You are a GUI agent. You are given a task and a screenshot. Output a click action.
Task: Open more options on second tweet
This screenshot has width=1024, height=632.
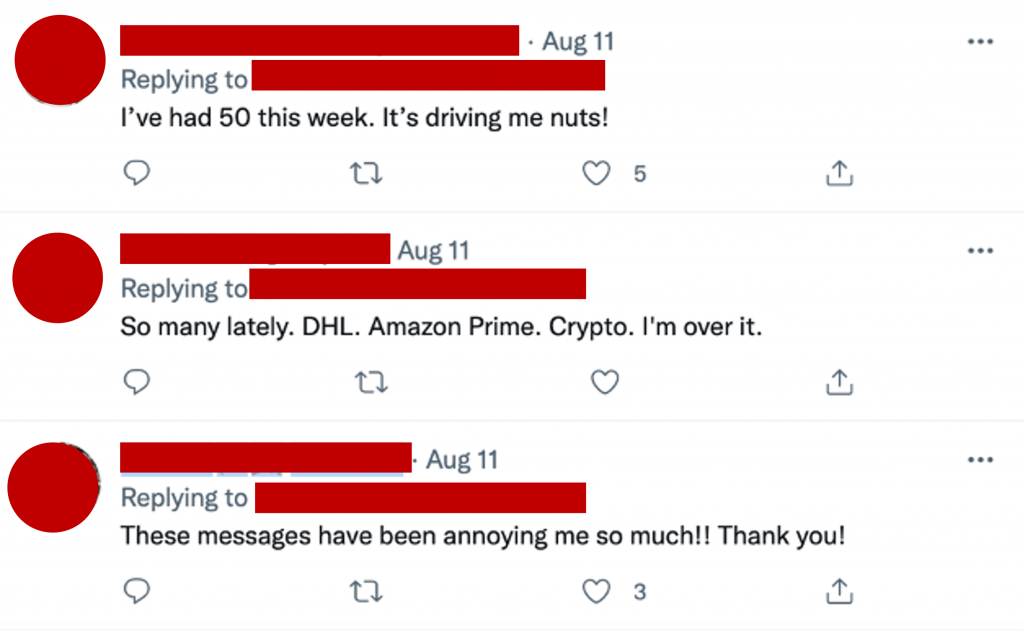tap(980, 251)
